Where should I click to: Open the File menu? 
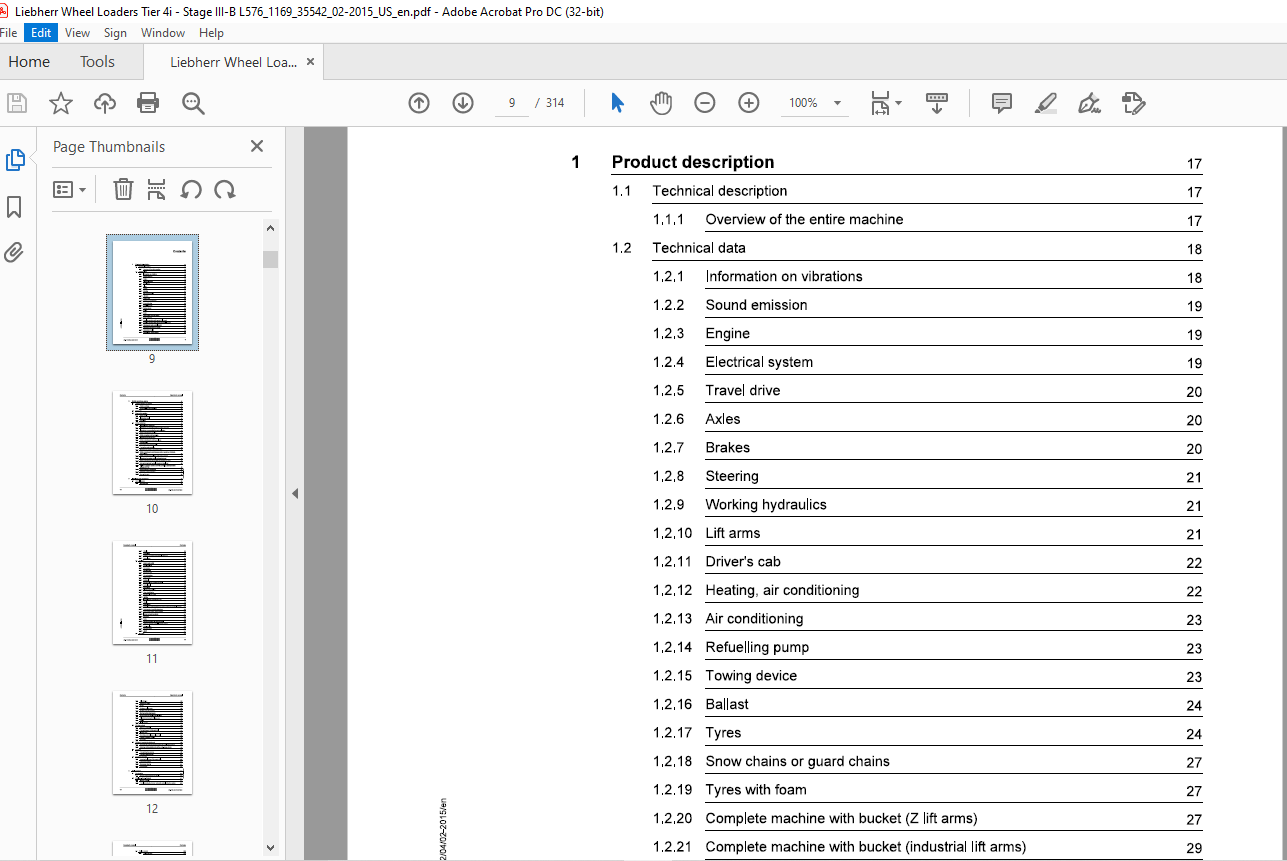pos(9,33)
